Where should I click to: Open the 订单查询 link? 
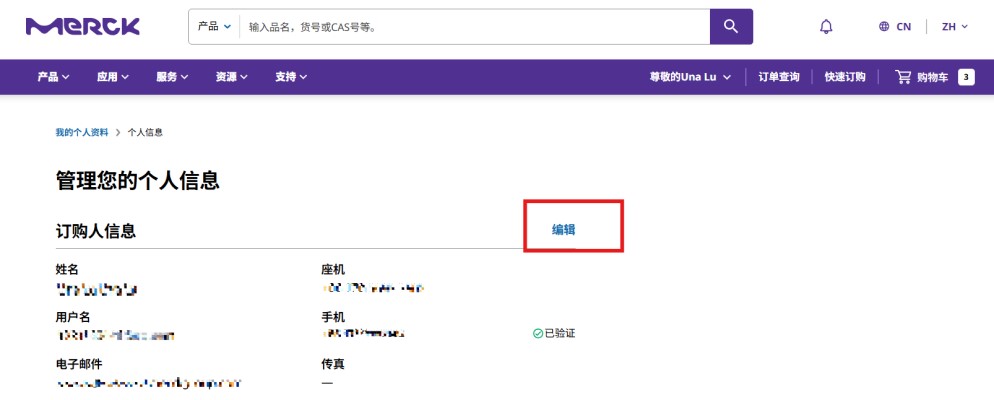(x=779, y=77)
